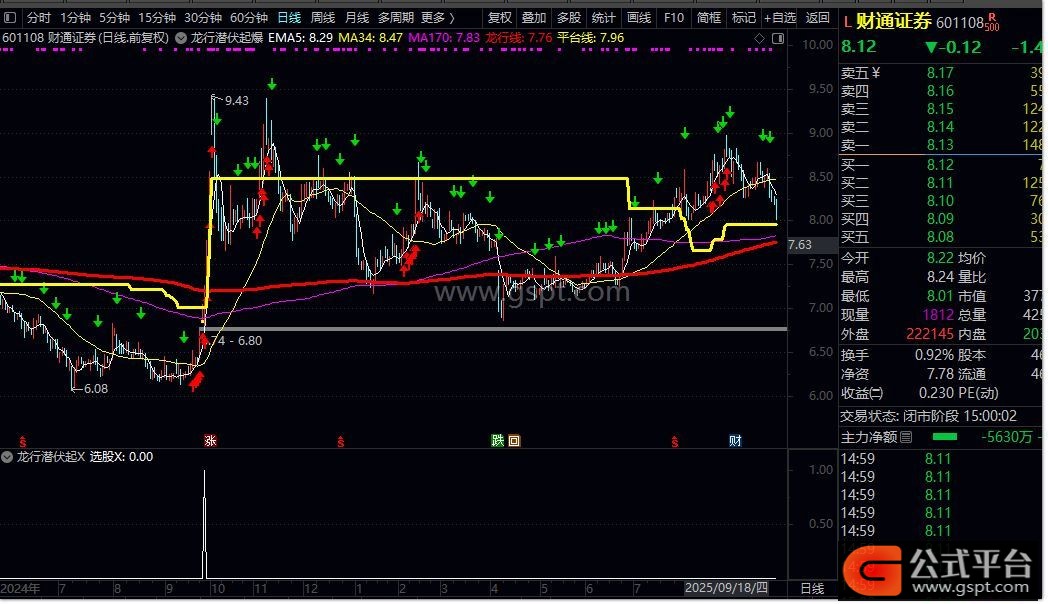
Task: Click the 财 financial report marker
Action: click(735, 441)
